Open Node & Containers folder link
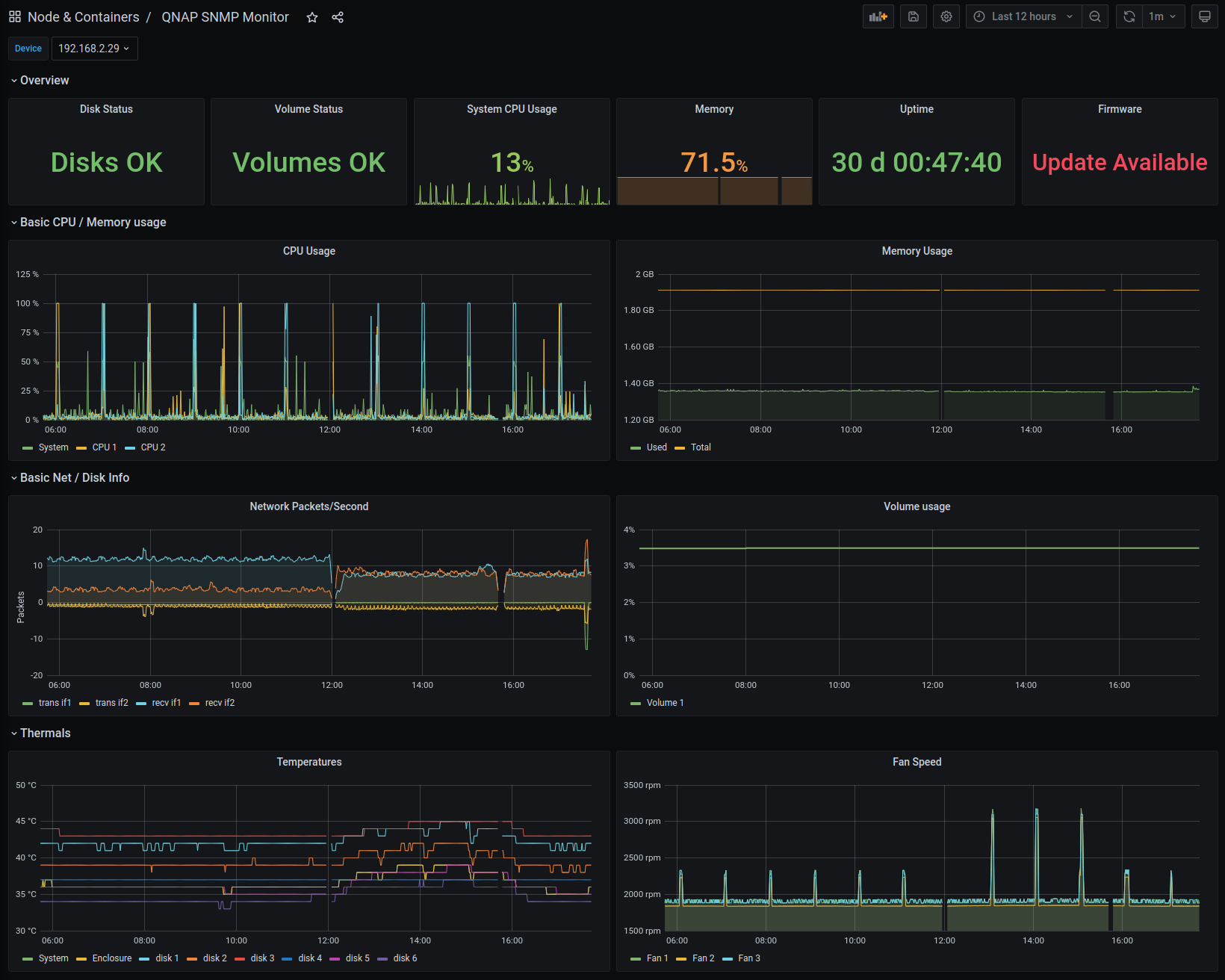Viewport: 1225px width, 980px height. click(84, 17)
